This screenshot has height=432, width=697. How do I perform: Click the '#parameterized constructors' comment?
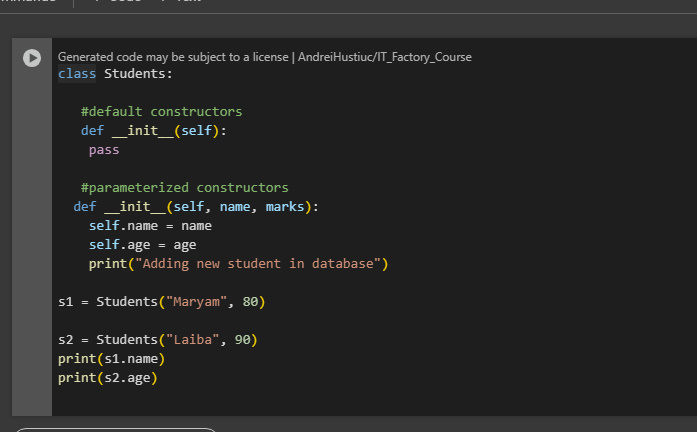coord(184,188)
